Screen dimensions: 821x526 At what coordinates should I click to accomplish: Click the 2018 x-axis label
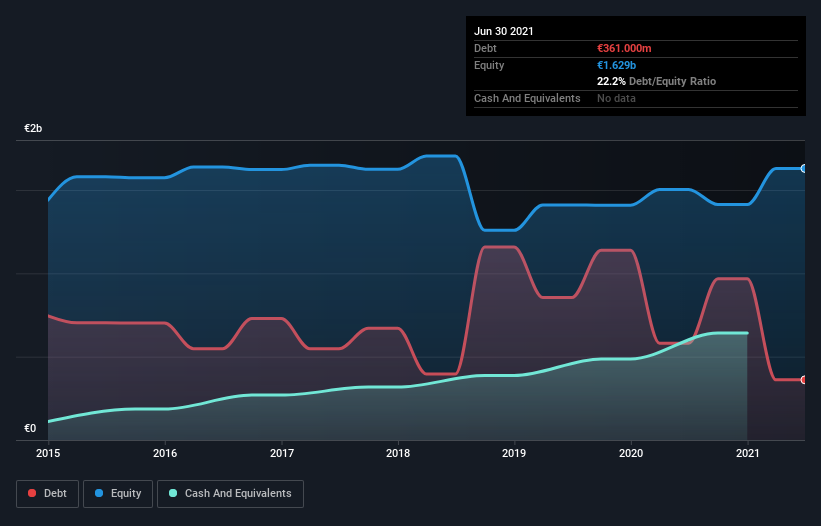point(398,453)
